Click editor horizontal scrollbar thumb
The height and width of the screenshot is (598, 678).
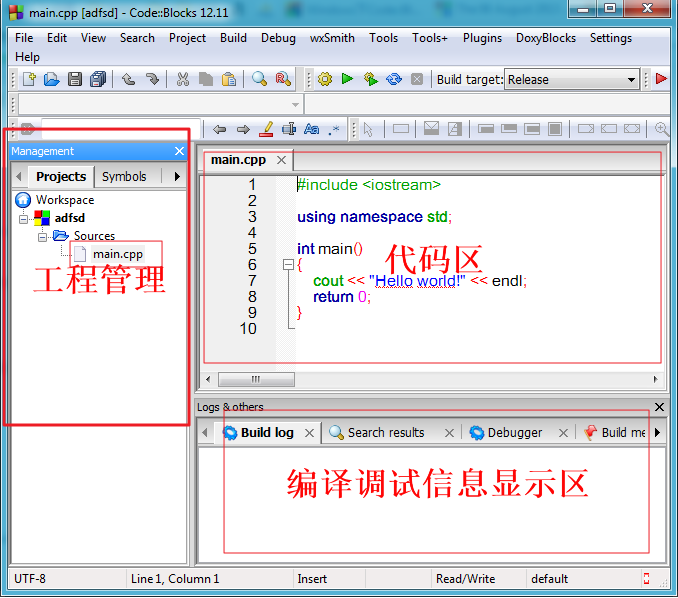click(256, 379)
